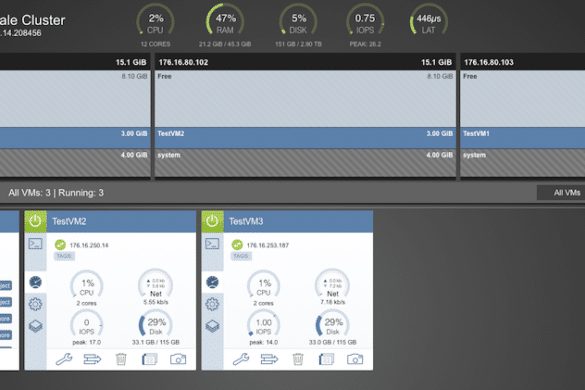Screen dimensions: 585x390
Task: Click TestVM2 wrench edit icon
Action: (64, 359)
